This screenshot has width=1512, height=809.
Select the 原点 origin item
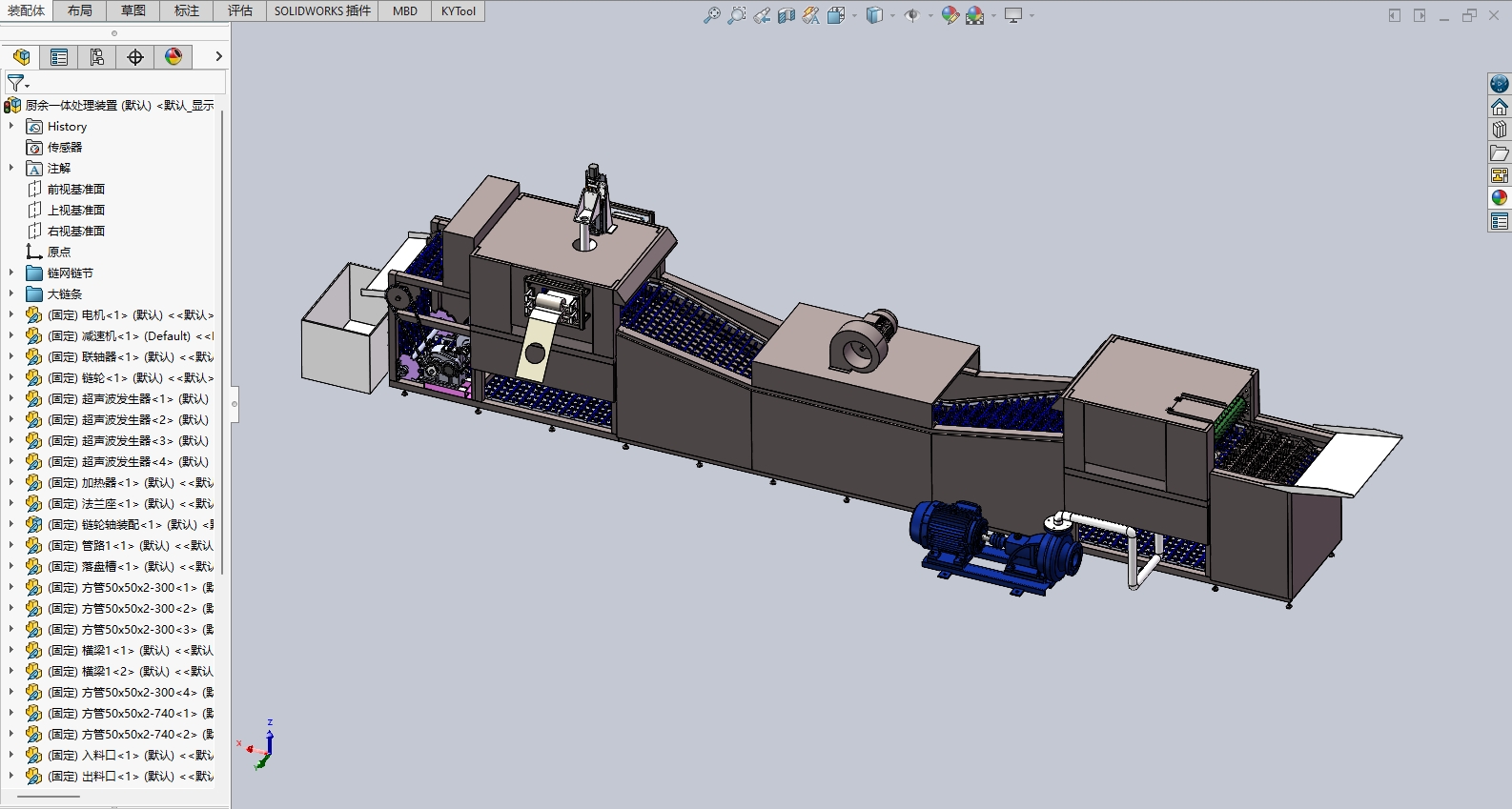click(59, 253)
